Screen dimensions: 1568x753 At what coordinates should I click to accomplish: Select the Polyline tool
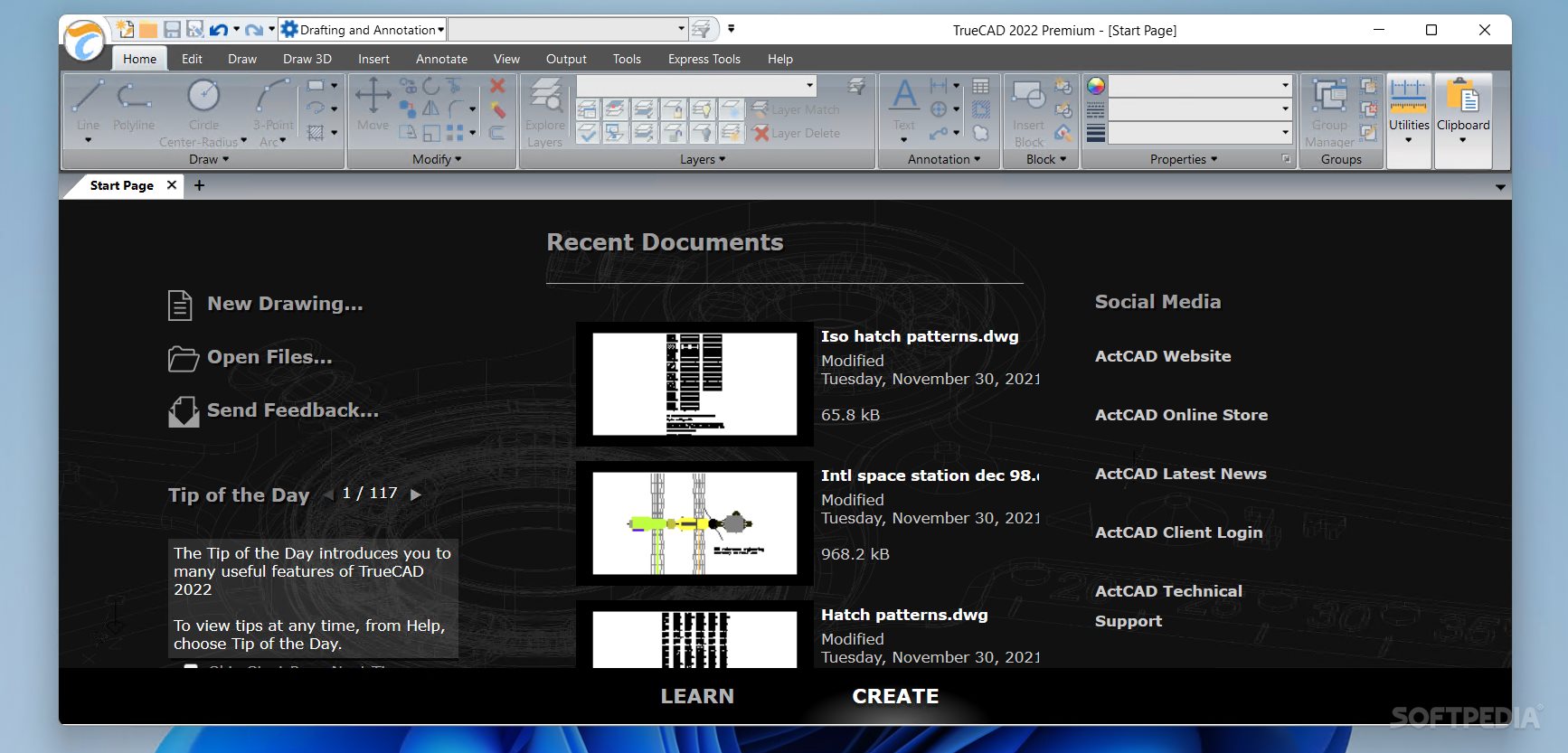(134, 107)
